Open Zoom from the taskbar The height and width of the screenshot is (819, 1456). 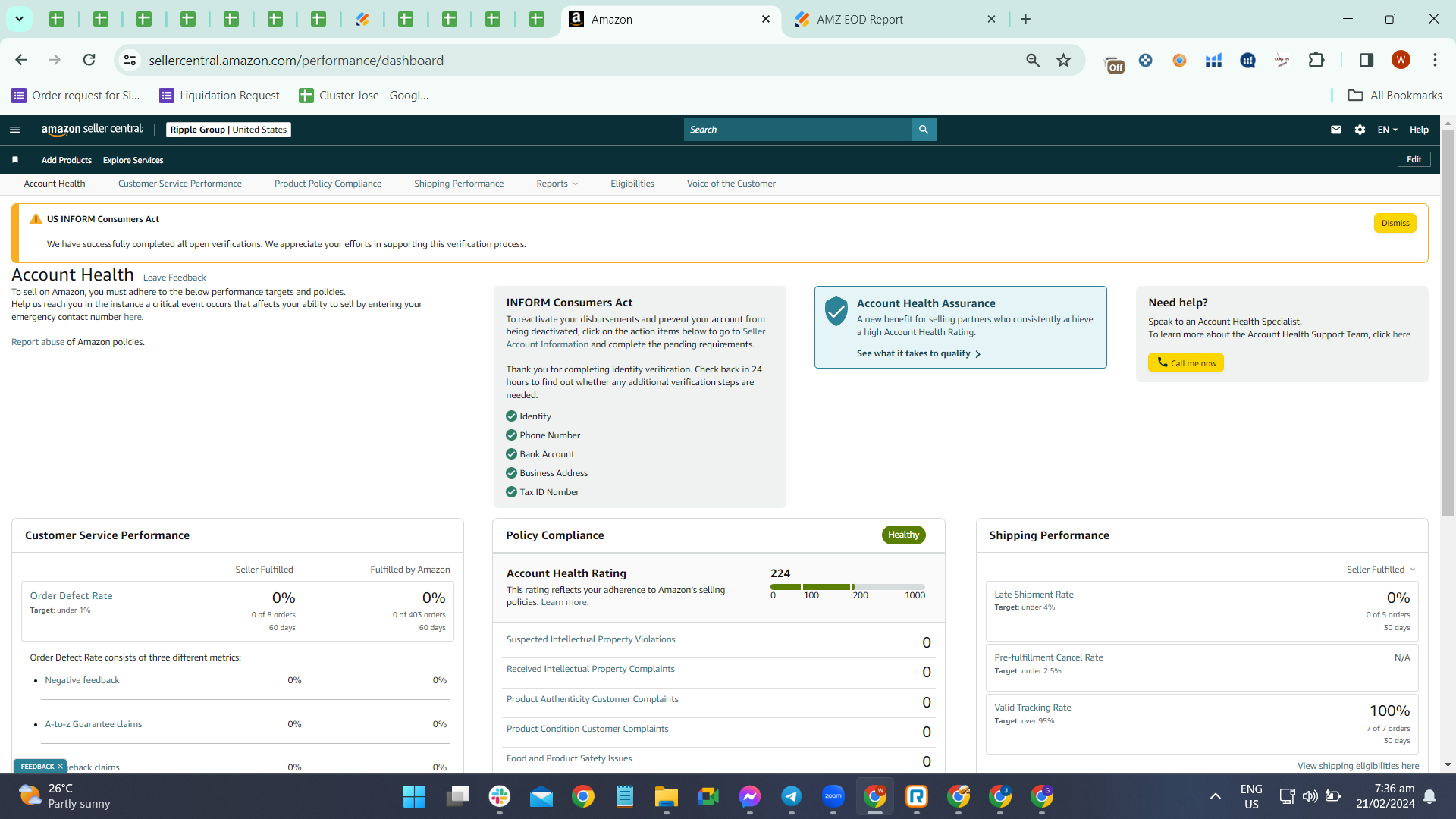pos(833,796)
